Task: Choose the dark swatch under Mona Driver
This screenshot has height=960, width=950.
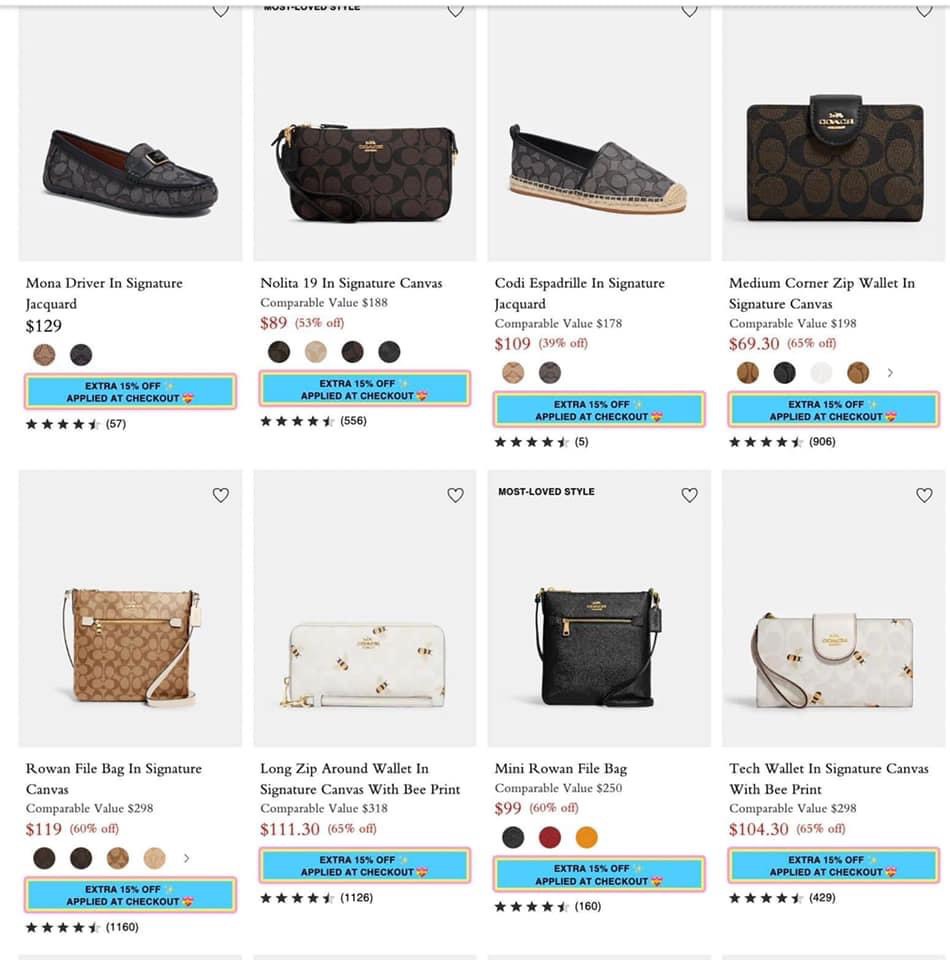Action: [x=81, y=354]
